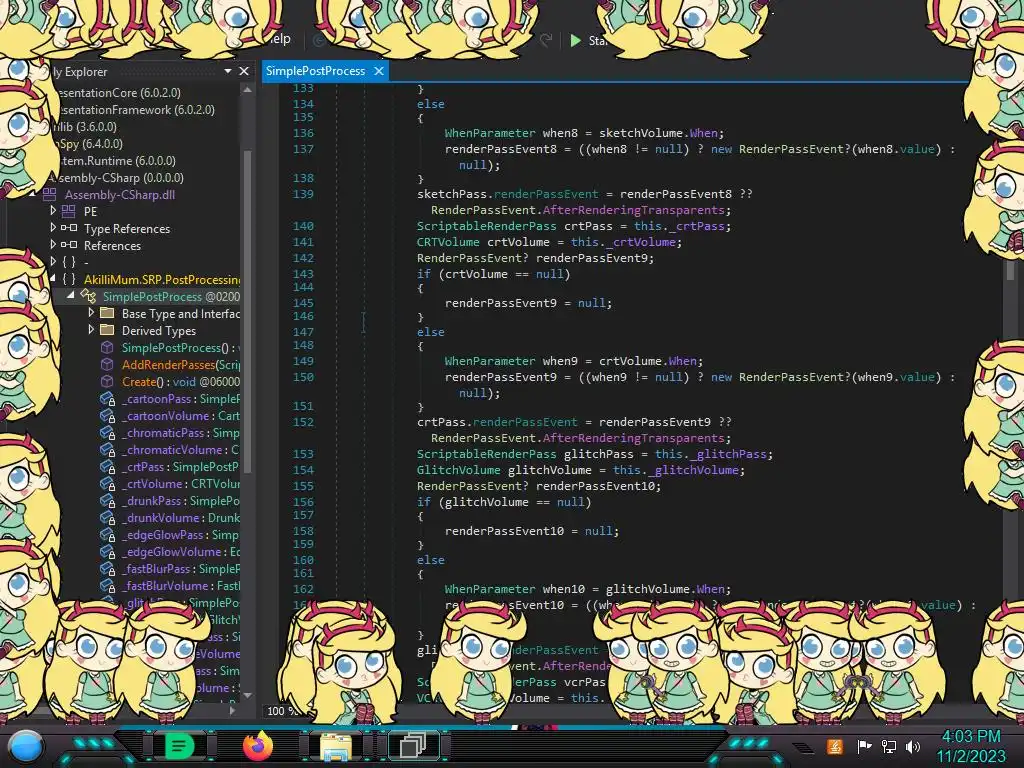This screenshot has width=1024, height=768.
Task: Expand Derived Types folder
Action: click(91, 329)
